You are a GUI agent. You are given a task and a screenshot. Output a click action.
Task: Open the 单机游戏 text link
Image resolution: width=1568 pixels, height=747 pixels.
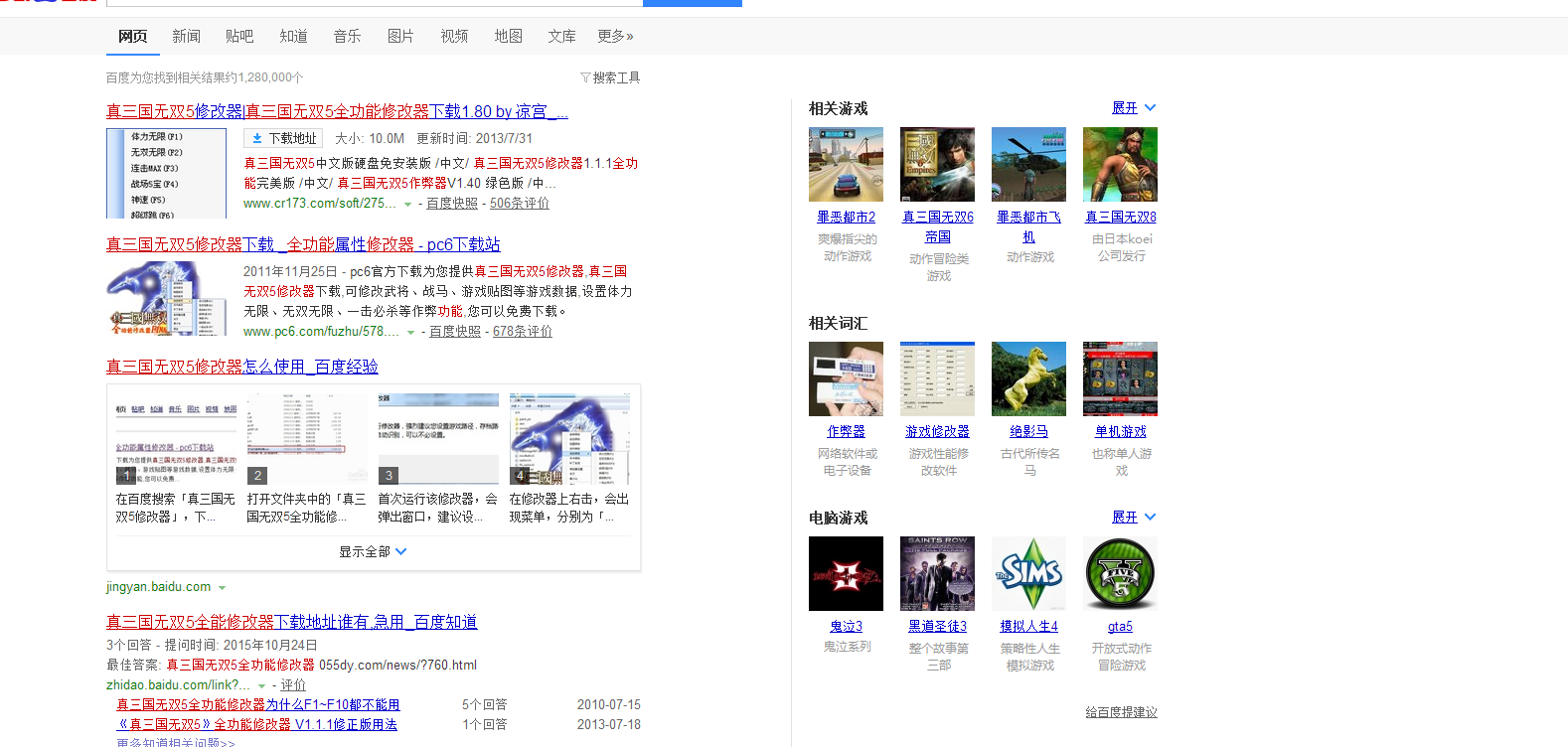1121,431
